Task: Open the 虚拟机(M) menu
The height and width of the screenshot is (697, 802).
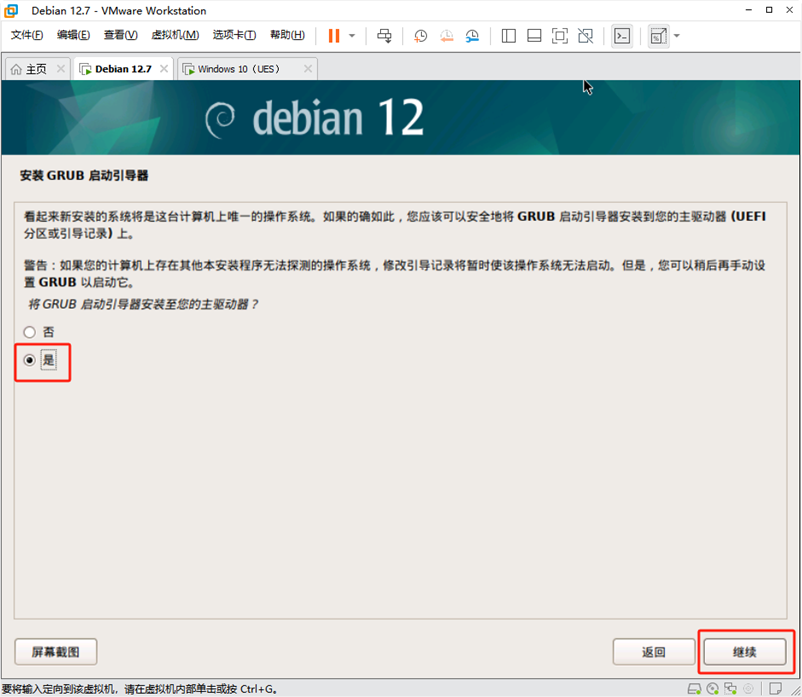Action: [175, 35]
